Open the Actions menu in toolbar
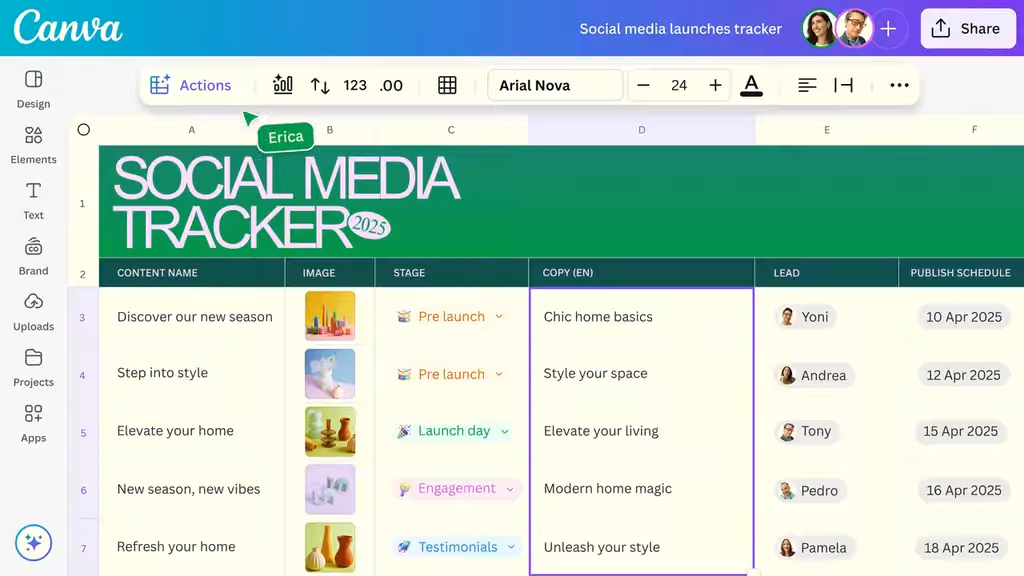Screen dimensions: 1024x576 click(191, 85)
